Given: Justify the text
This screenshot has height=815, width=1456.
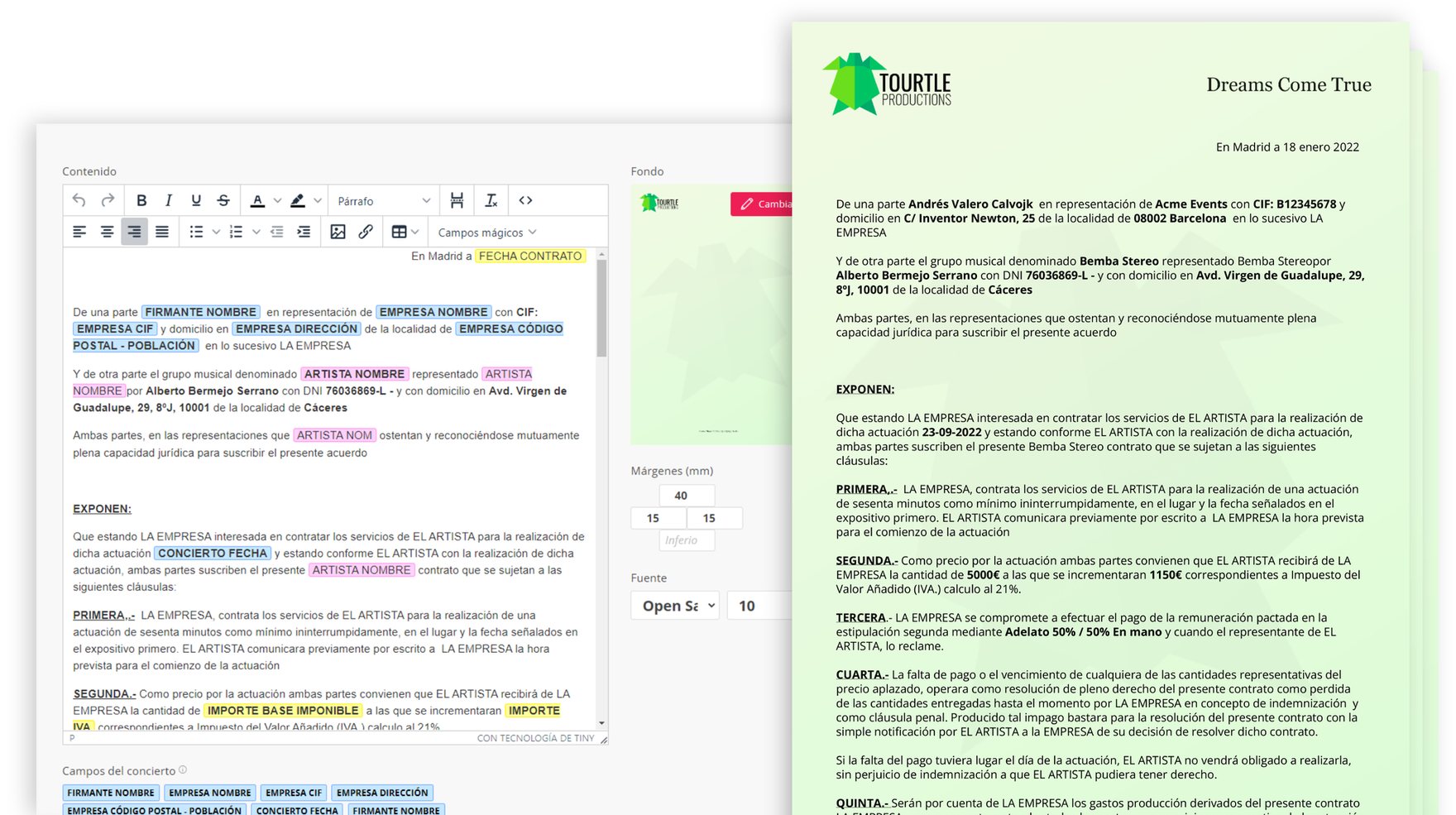Looking at the screenshot, I should point(162,232).
